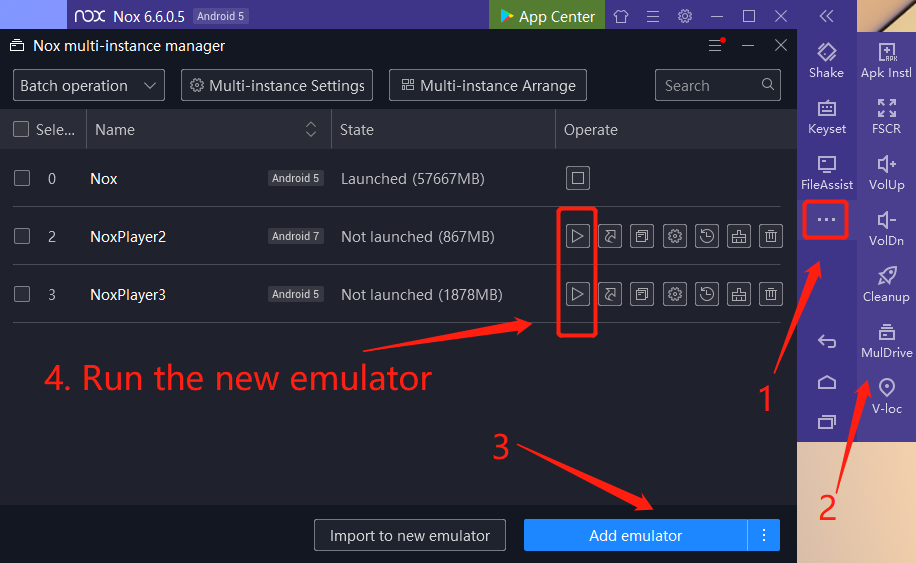The width and height of the screenshot is (916, 563).
Task: Open Nox title bar hamburger menu
Action: coord(653,16)
